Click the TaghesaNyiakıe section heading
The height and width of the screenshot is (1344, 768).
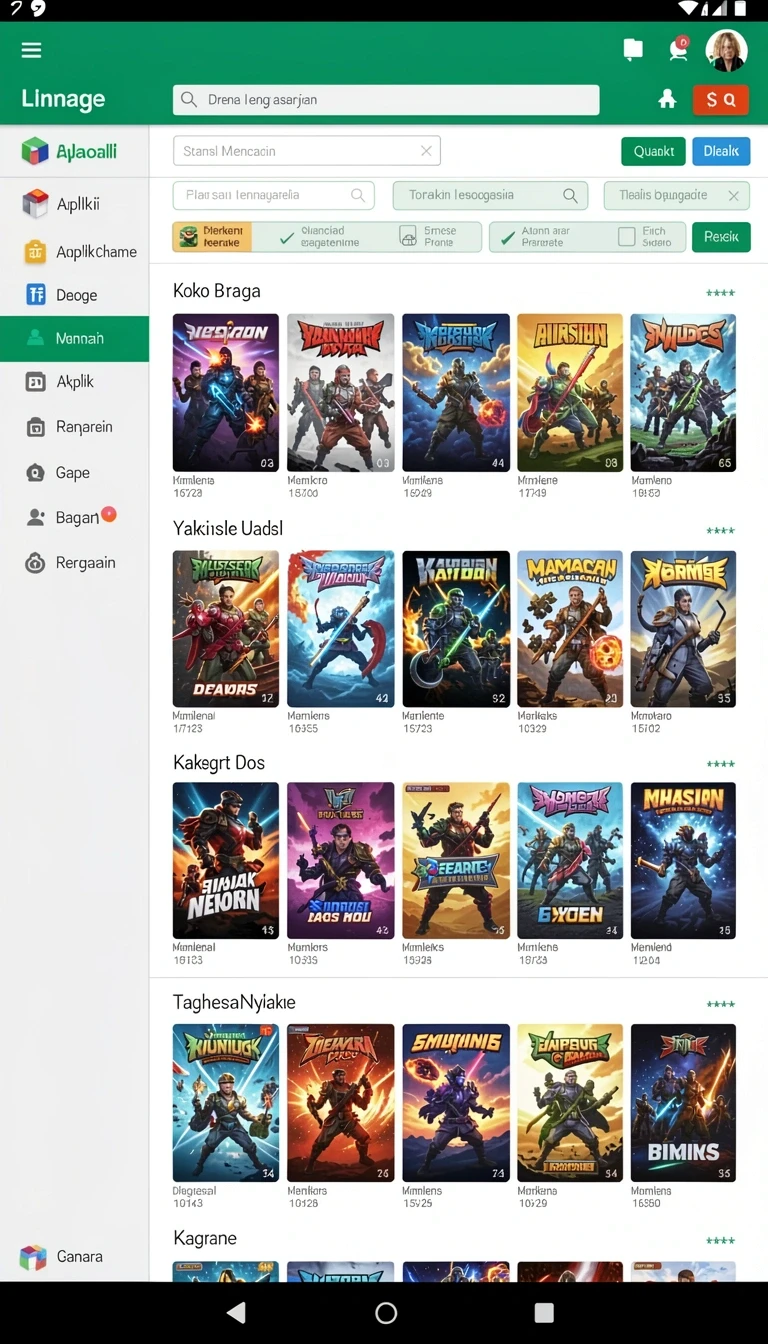[234, 1002]
